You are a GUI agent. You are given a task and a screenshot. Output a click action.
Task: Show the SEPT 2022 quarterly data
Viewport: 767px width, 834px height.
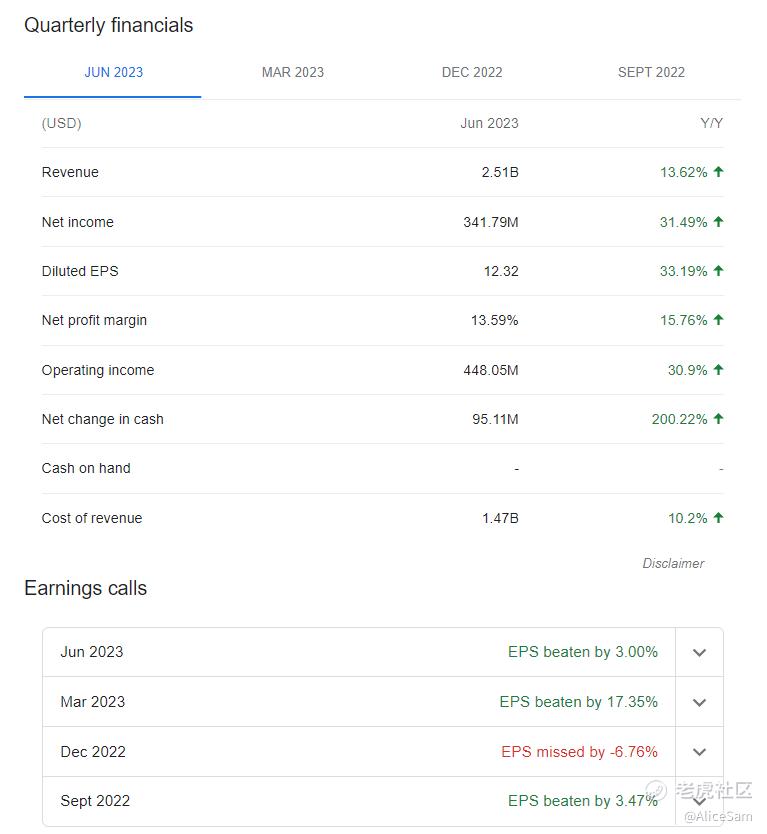click(651, 72)
